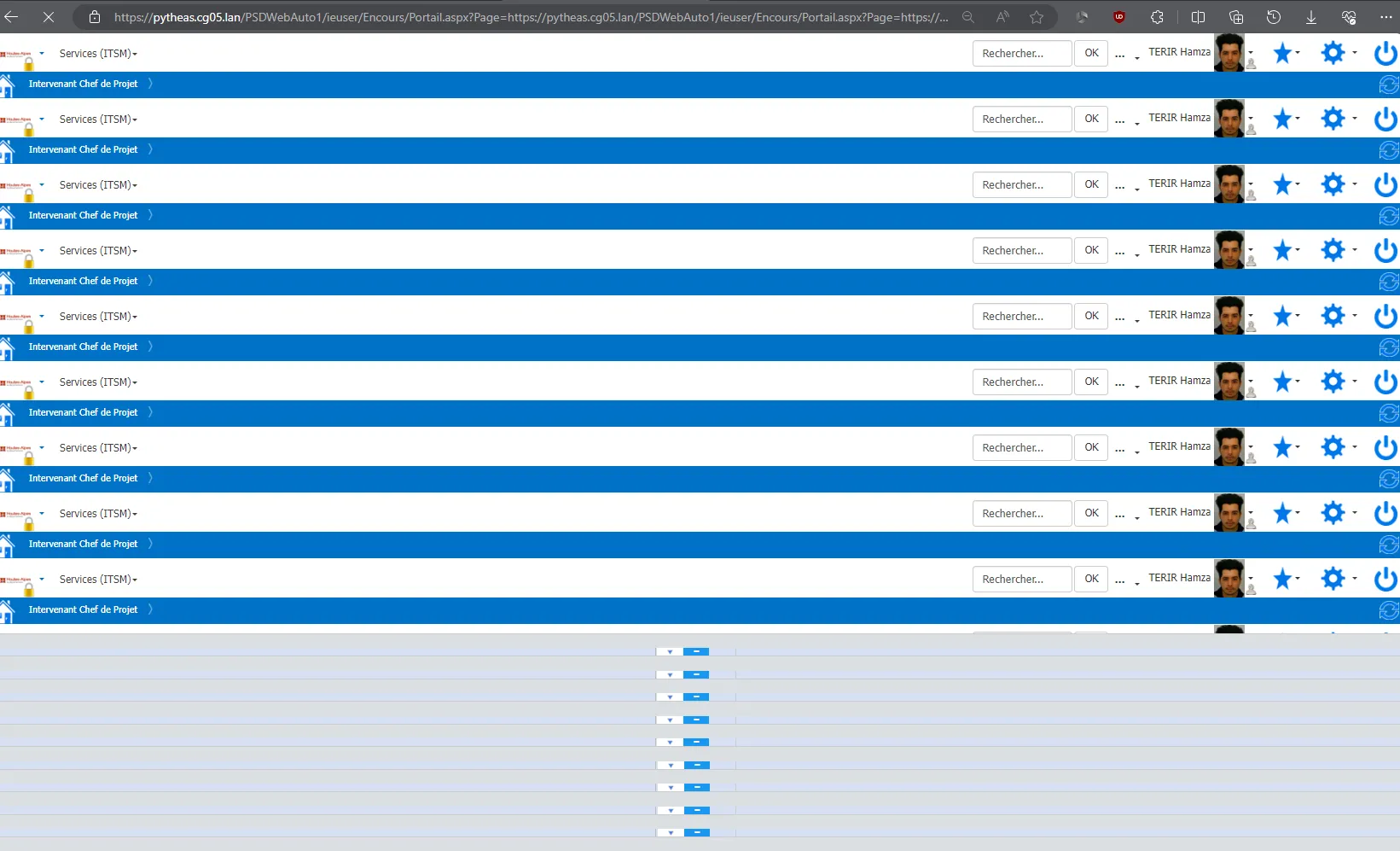The width and height of the screenshot is (1400, 851).
Task: Open the browser Collections icon
Action: (1235, 17)
